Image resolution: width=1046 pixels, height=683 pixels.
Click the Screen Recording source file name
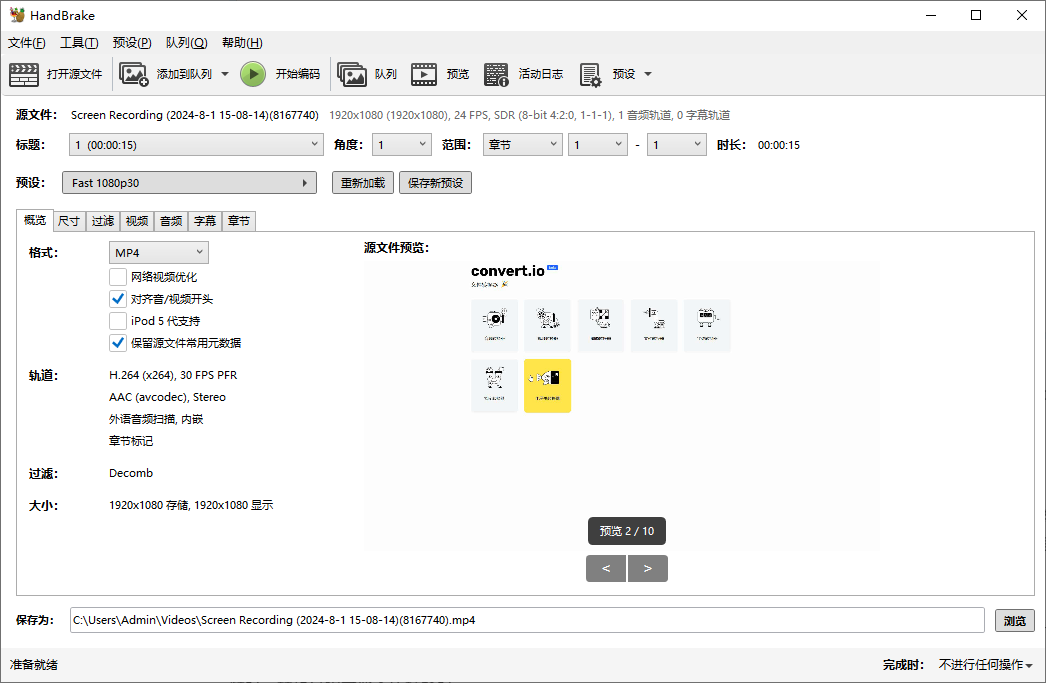195,115
